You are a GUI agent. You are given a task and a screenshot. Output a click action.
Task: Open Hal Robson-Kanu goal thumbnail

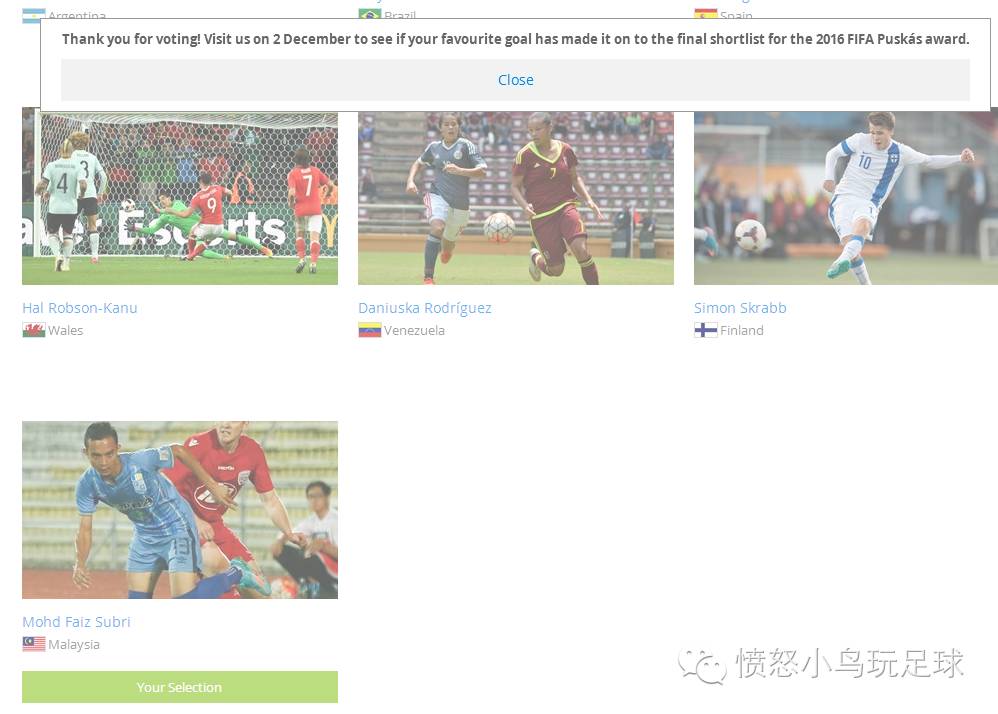click(x=179, y=196)
